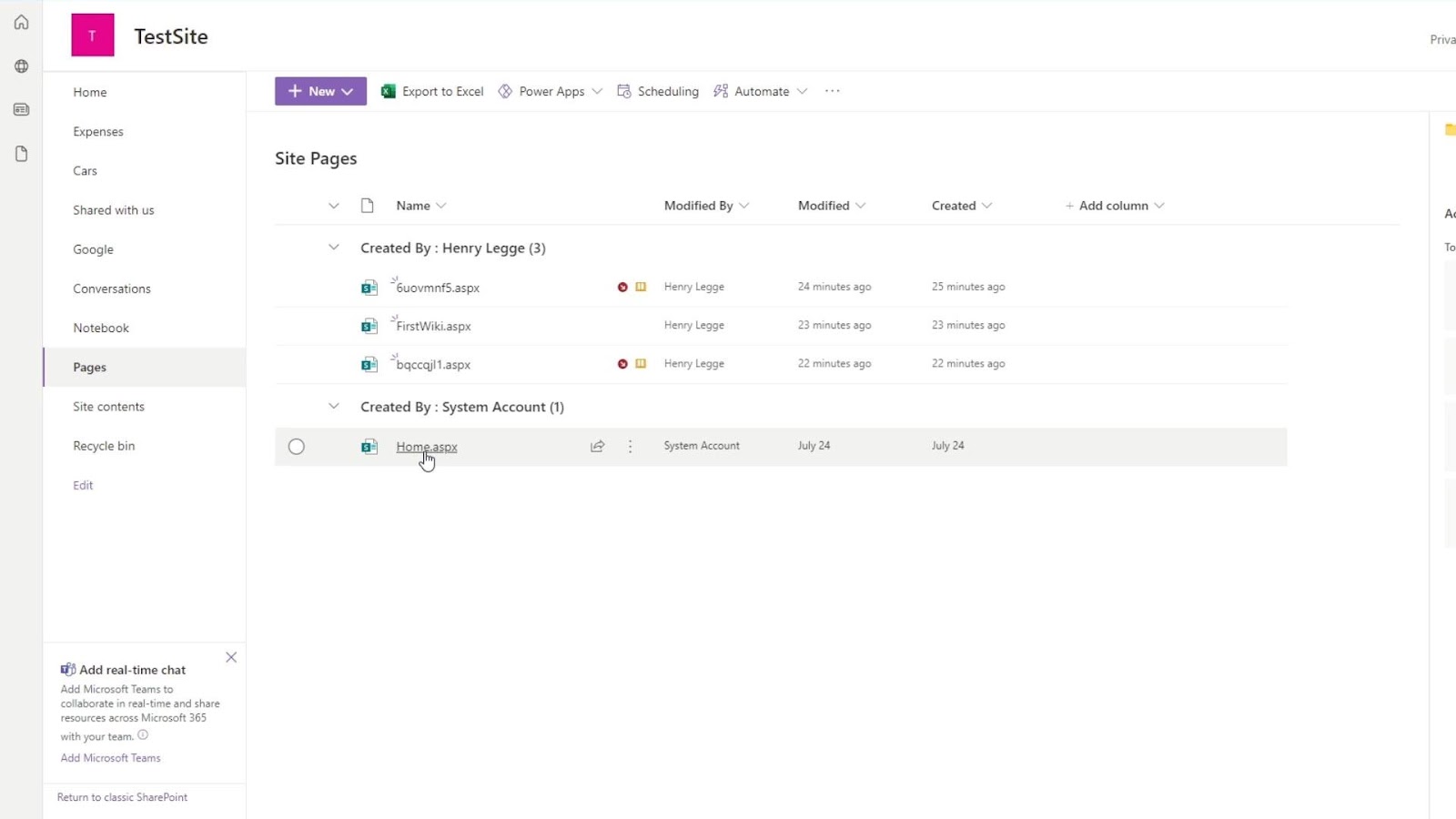Open Expenses in site navigation
The height and width of the screenshot is (819, 1456).
click(x=98, y=131)
